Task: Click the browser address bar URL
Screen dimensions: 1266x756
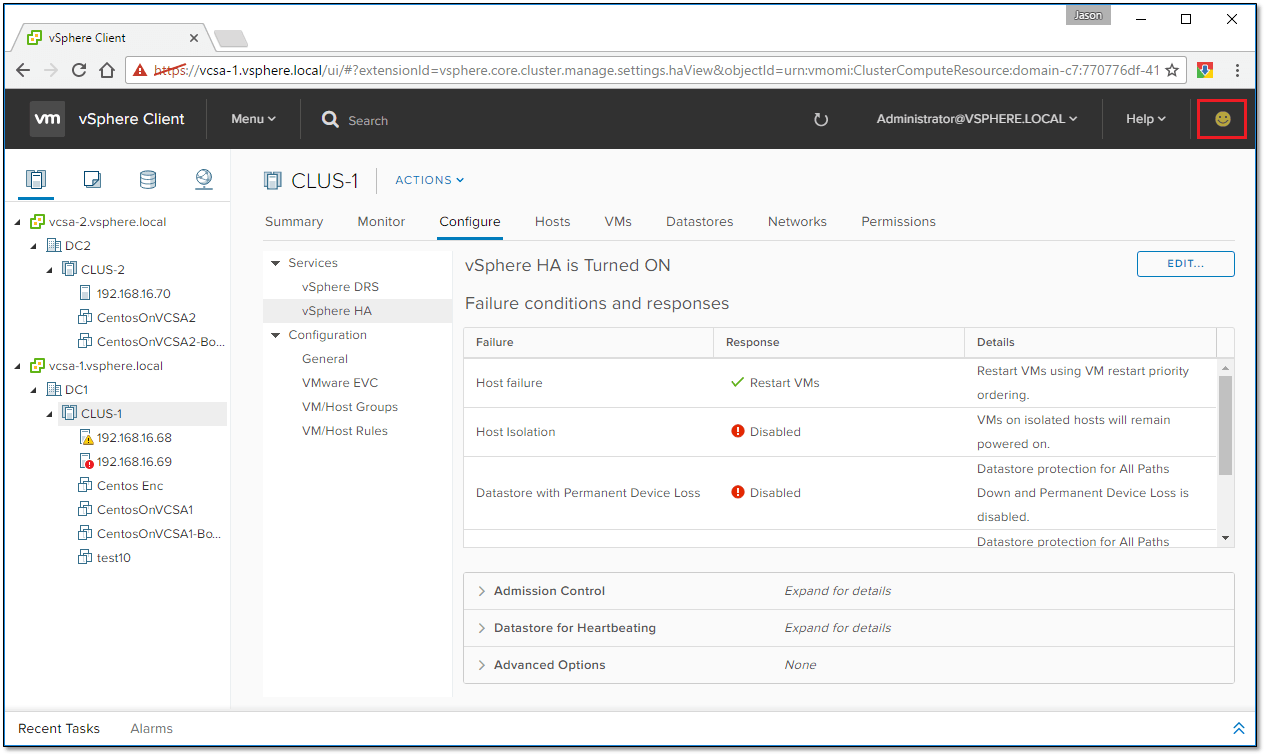Action: (x=657, y=70)
